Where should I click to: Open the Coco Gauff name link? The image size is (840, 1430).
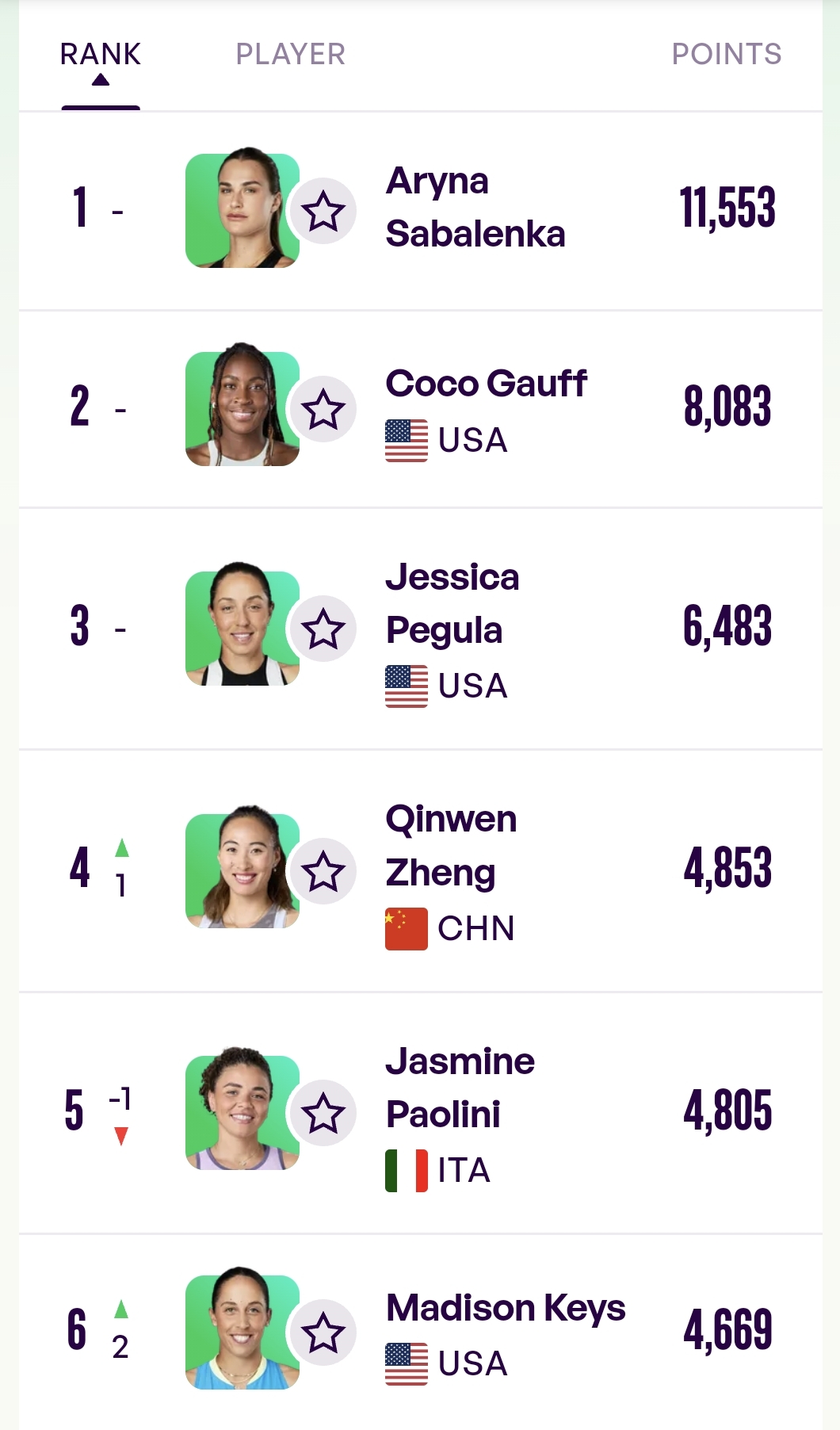coord(486,383)
